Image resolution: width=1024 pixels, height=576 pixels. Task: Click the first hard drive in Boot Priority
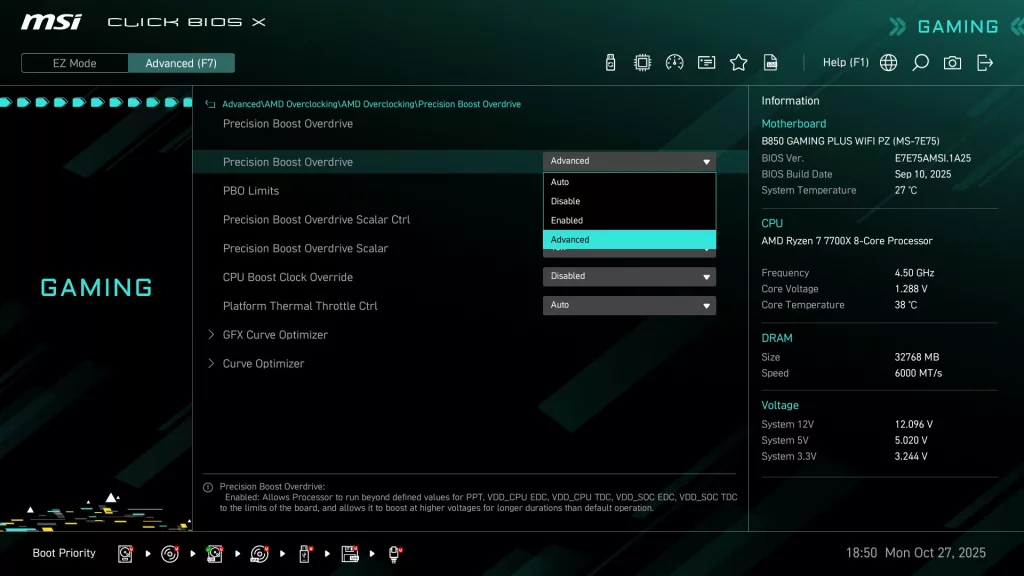[x=124, y=553]
